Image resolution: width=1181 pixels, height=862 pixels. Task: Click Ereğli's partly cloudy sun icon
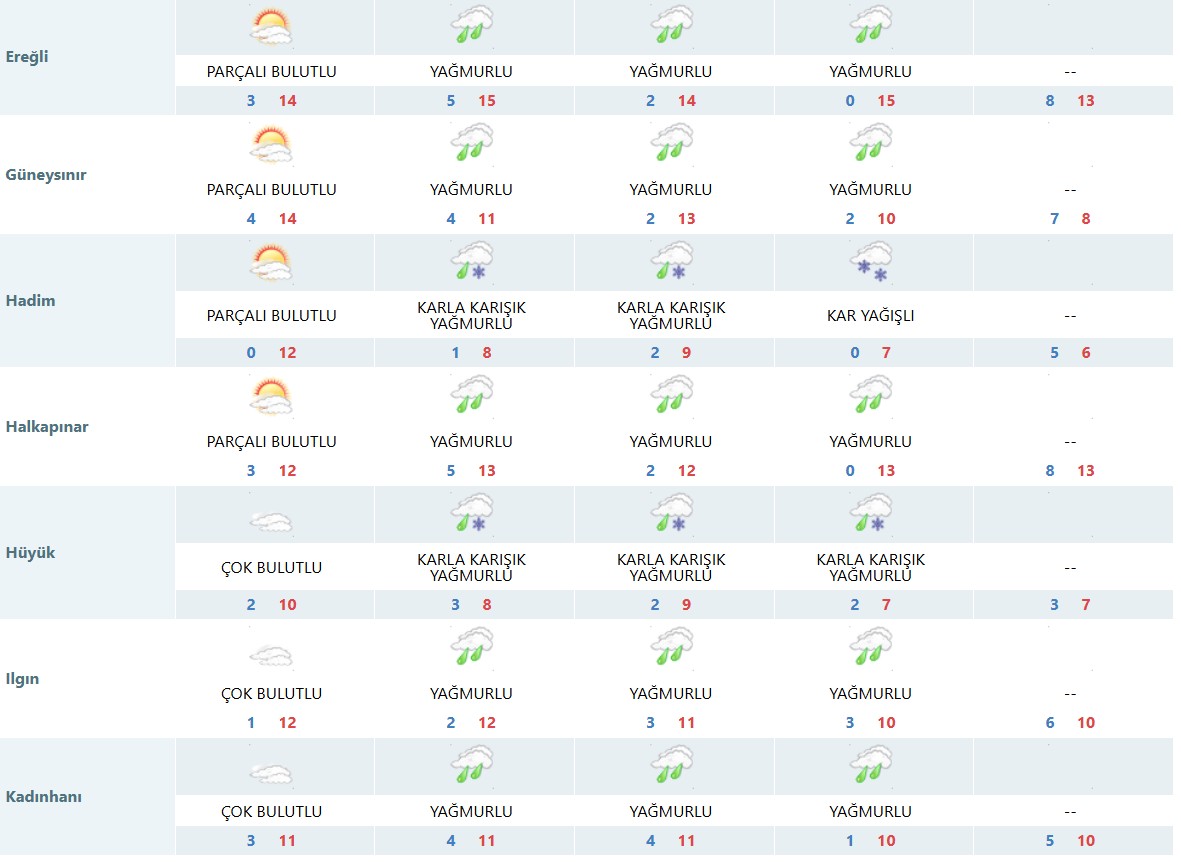pyautogui.click(x=271, y=26)
